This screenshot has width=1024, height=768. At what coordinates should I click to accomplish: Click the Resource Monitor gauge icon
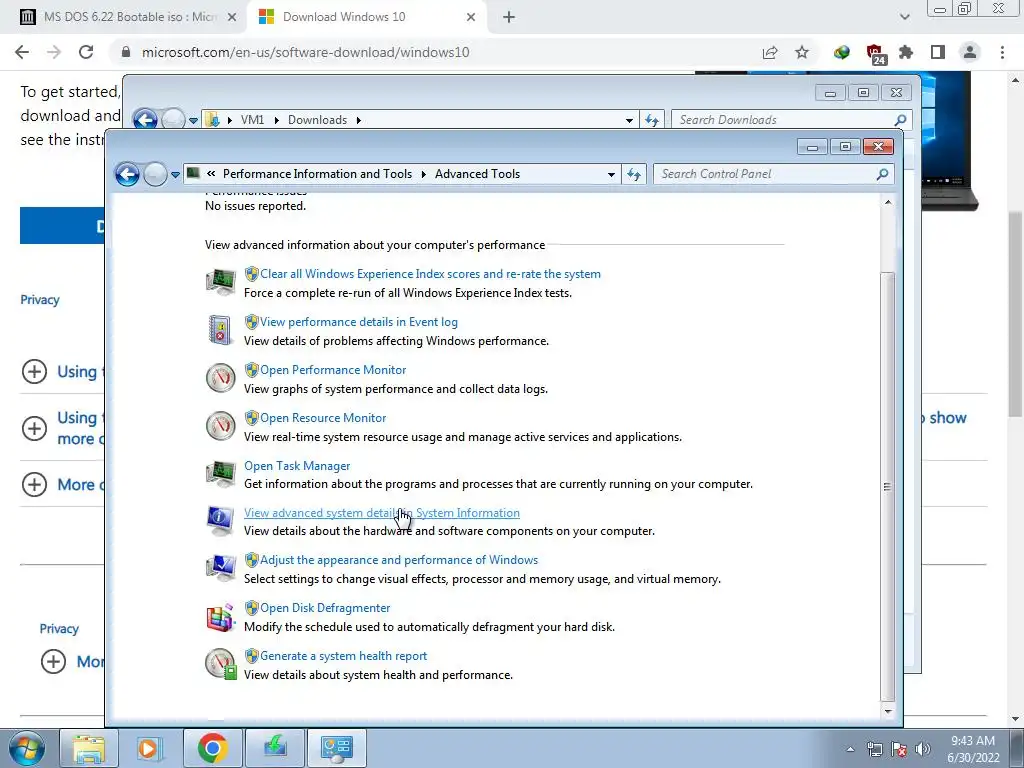pos(221,426)
